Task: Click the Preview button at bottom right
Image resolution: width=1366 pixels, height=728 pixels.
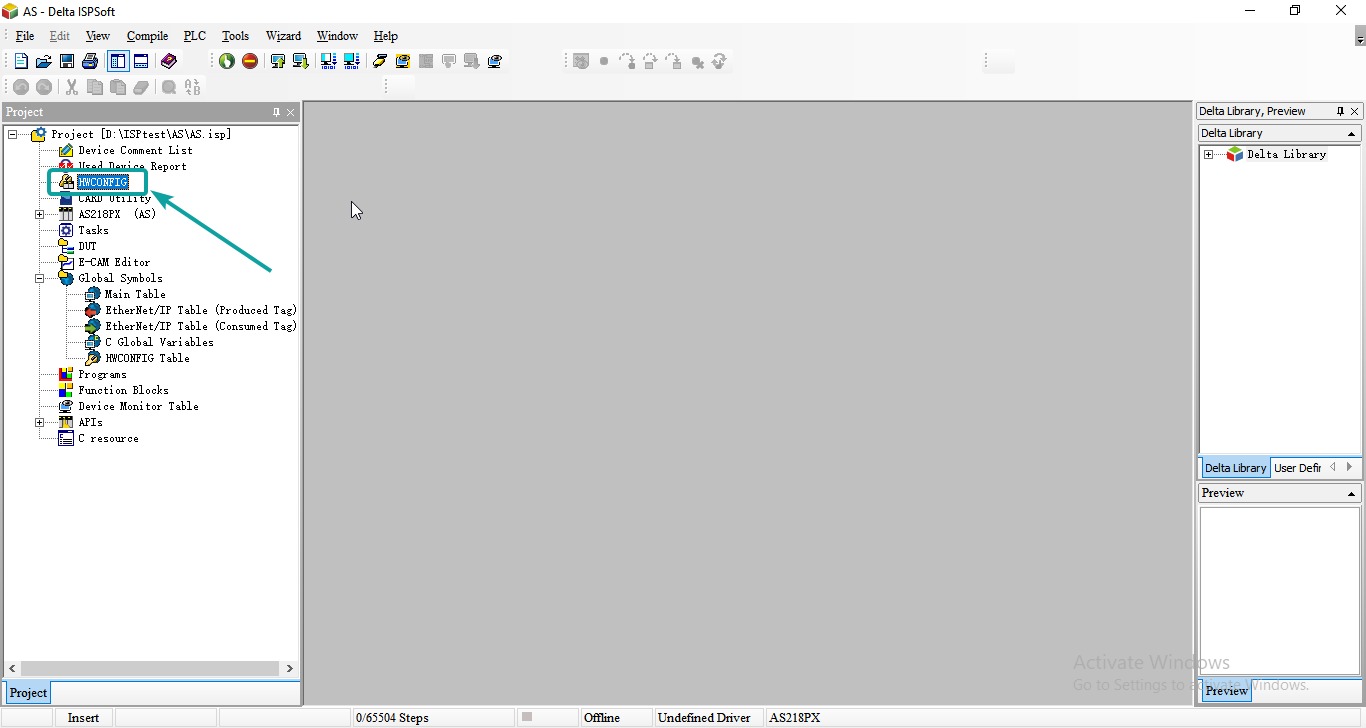Action: tap(1226, 691)
